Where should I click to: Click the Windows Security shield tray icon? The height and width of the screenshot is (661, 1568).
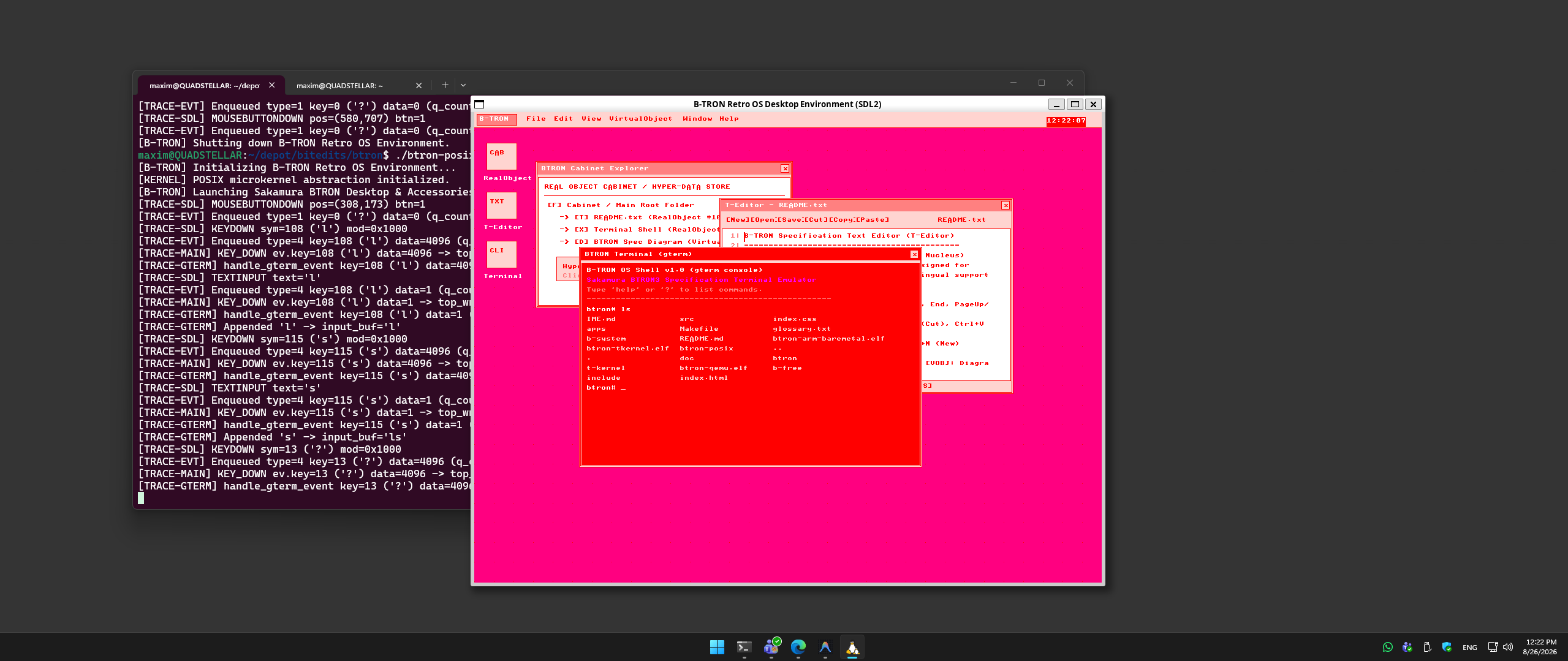click(x=1447, y=647)
